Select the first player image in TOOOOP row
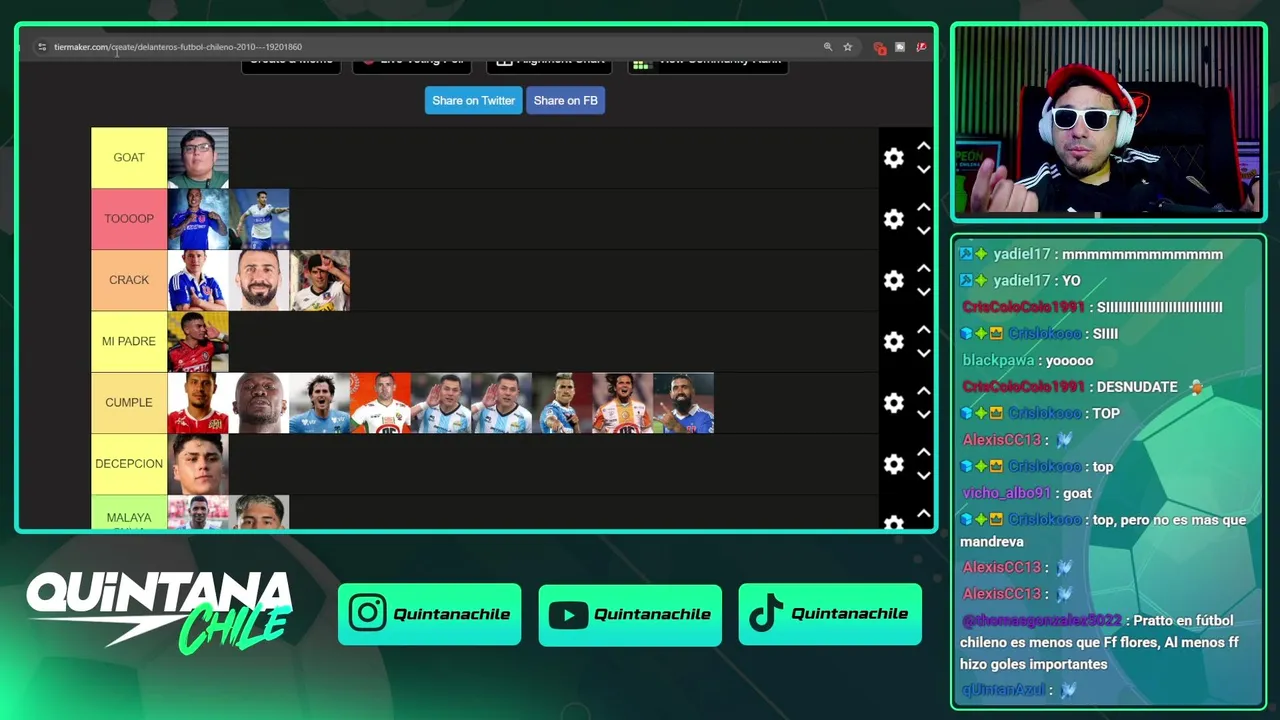This screenshot has width=1280, height=720. point(198,219)
